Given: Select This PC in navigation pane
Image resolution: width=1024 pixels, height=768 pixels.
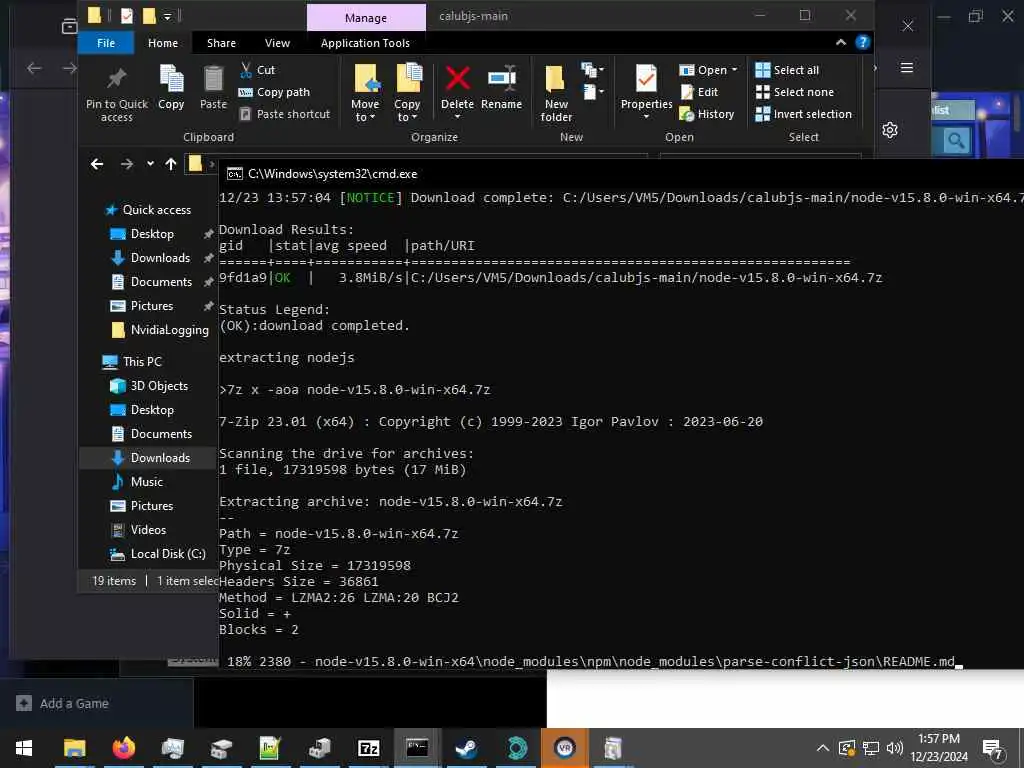Looking at the screenshot, I should pyautogui.click(x=134, y=362).
